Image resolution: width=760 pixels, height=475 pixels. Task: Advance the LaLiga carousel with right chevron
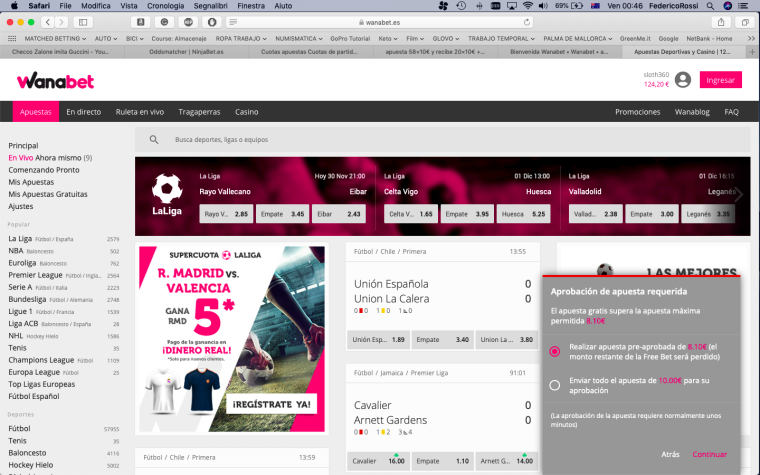pos(739,194)
